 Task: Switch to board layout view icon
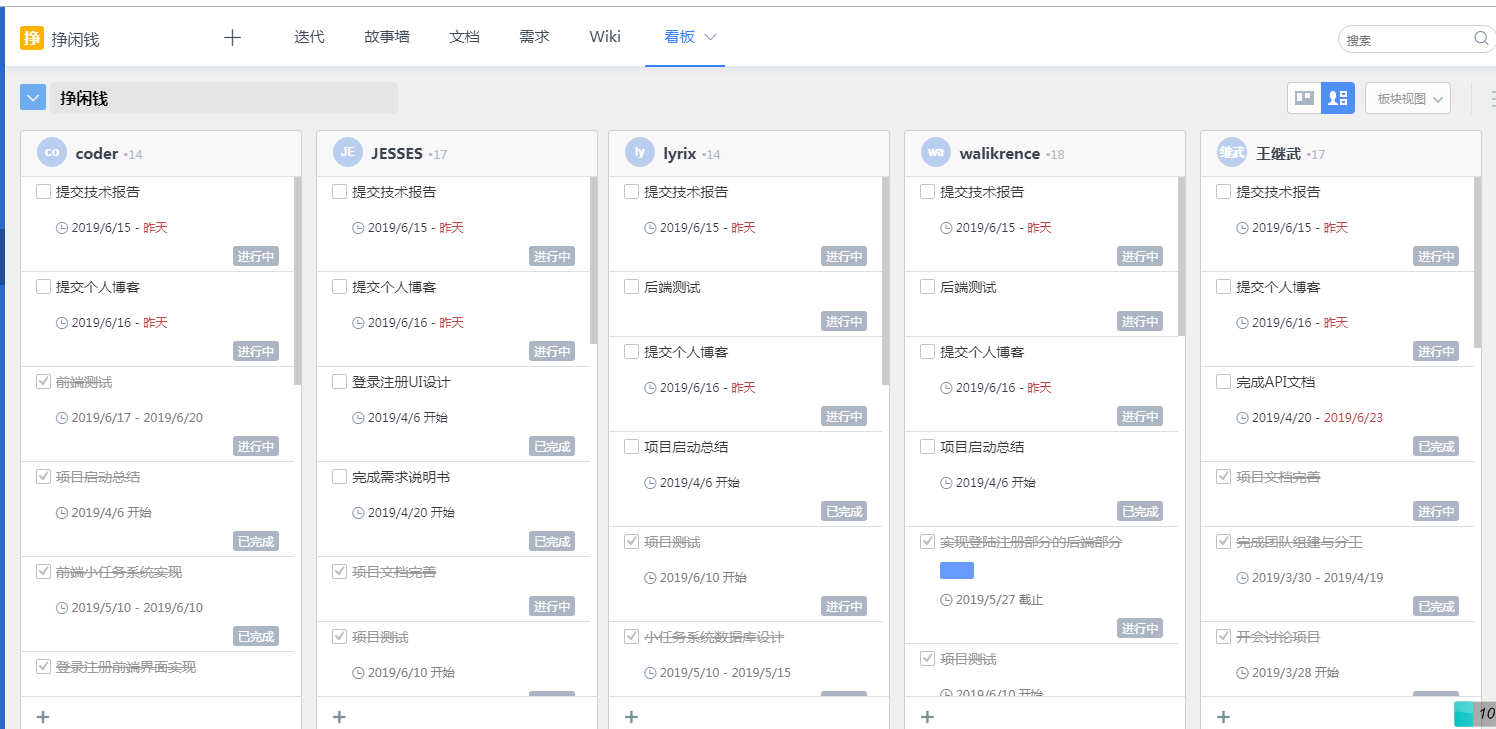[1304, 98]
